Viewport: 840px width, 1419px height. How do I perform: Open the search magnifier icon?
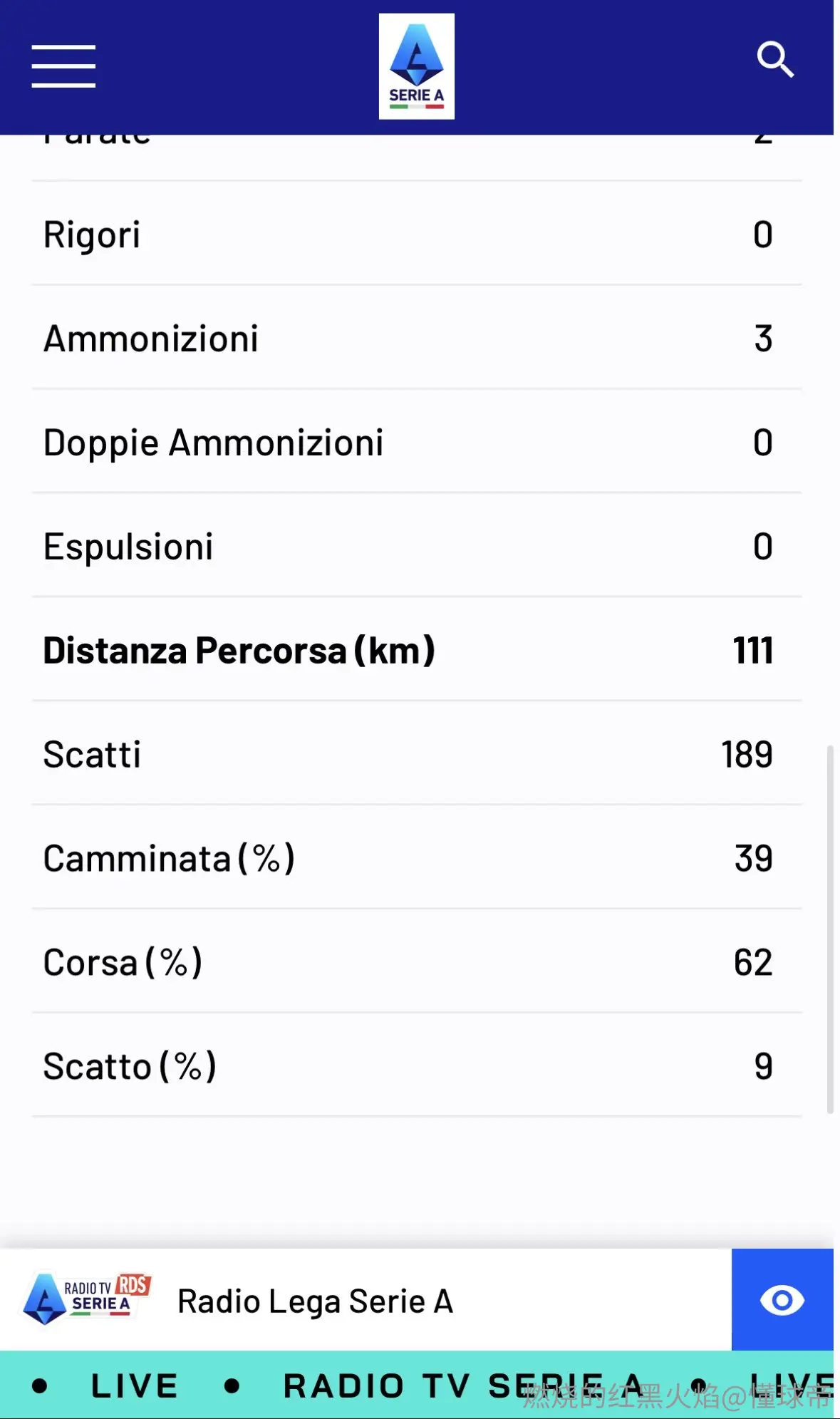click(775, 60)
